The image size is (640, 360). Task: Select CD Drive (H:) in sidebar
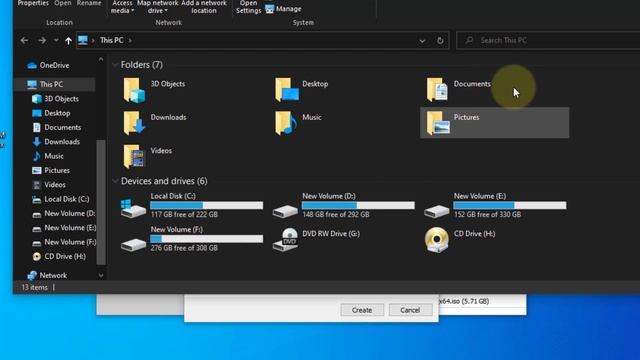[59, 256]
